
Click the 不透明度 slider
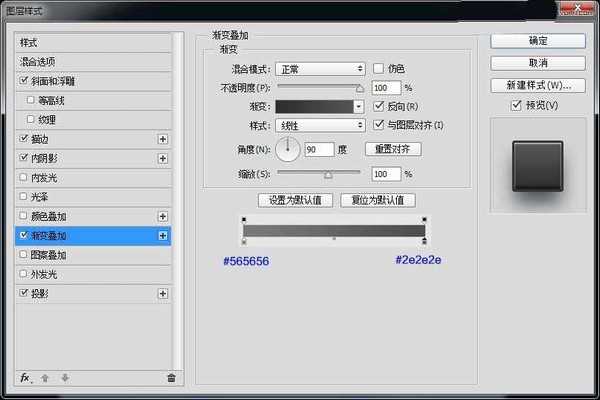(320, 88)
